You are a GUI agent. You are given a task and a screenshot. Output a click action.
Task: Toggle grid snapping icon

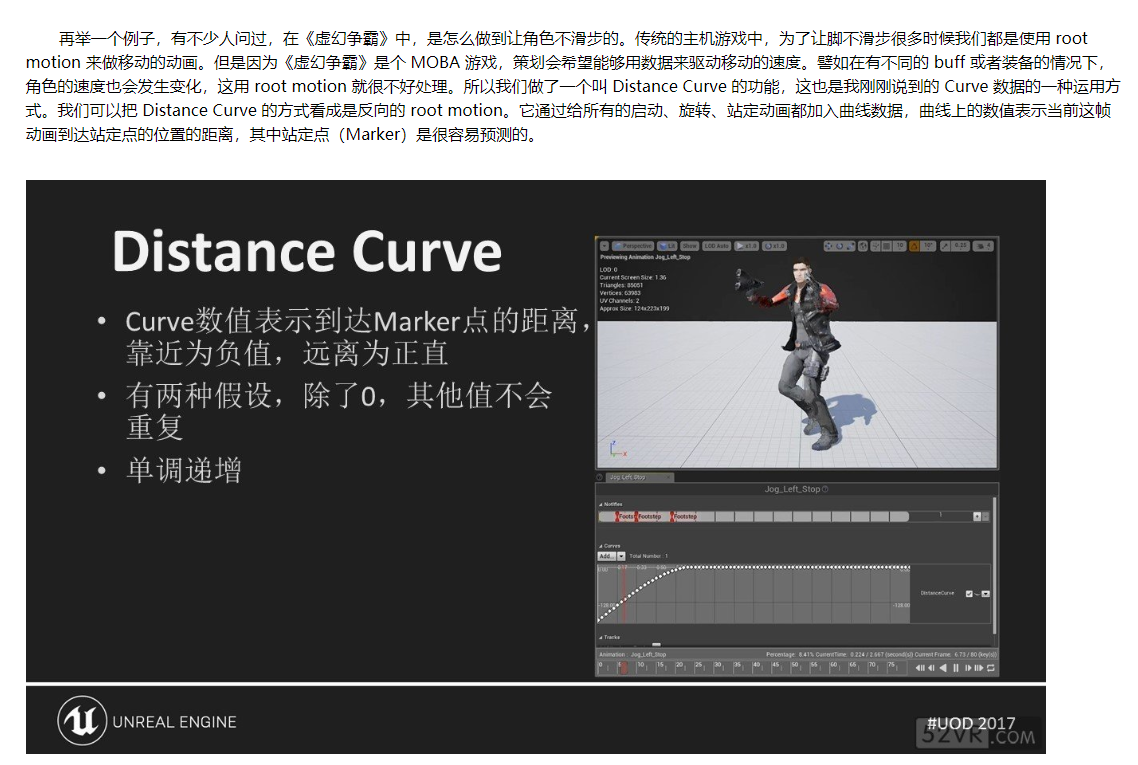[x=886, y=246]
